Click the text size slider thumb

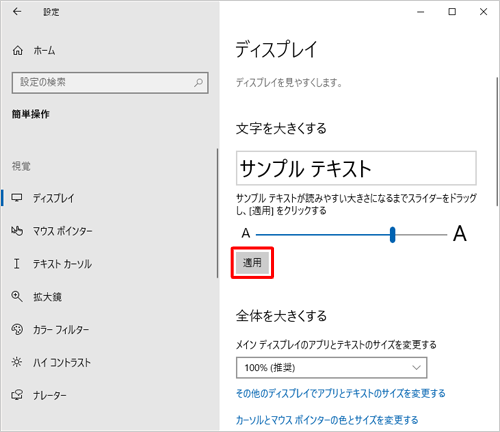tap(393, 235)
